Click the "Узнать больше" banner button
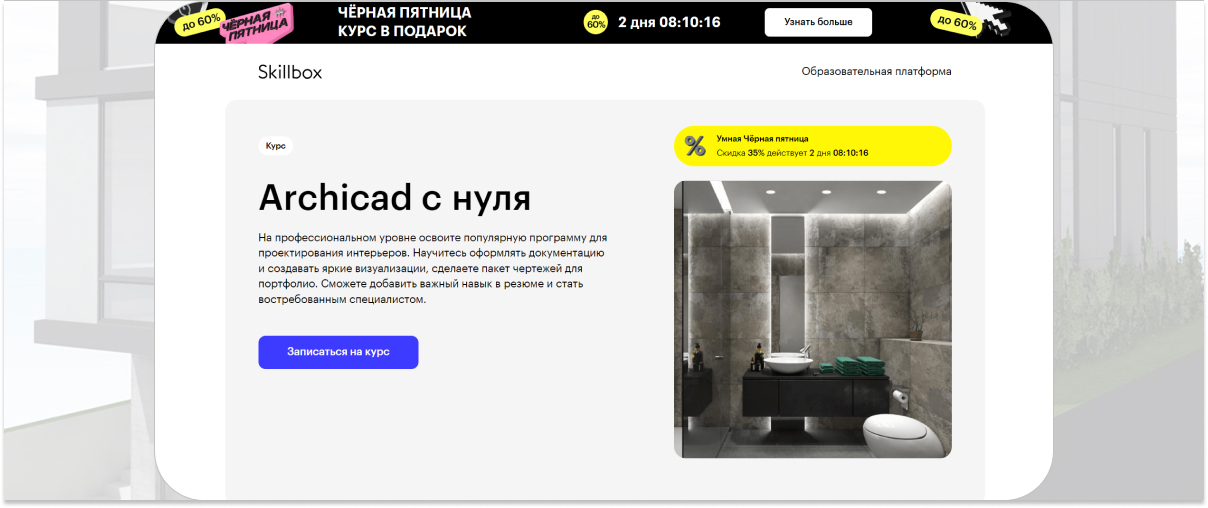 (818, 22)
